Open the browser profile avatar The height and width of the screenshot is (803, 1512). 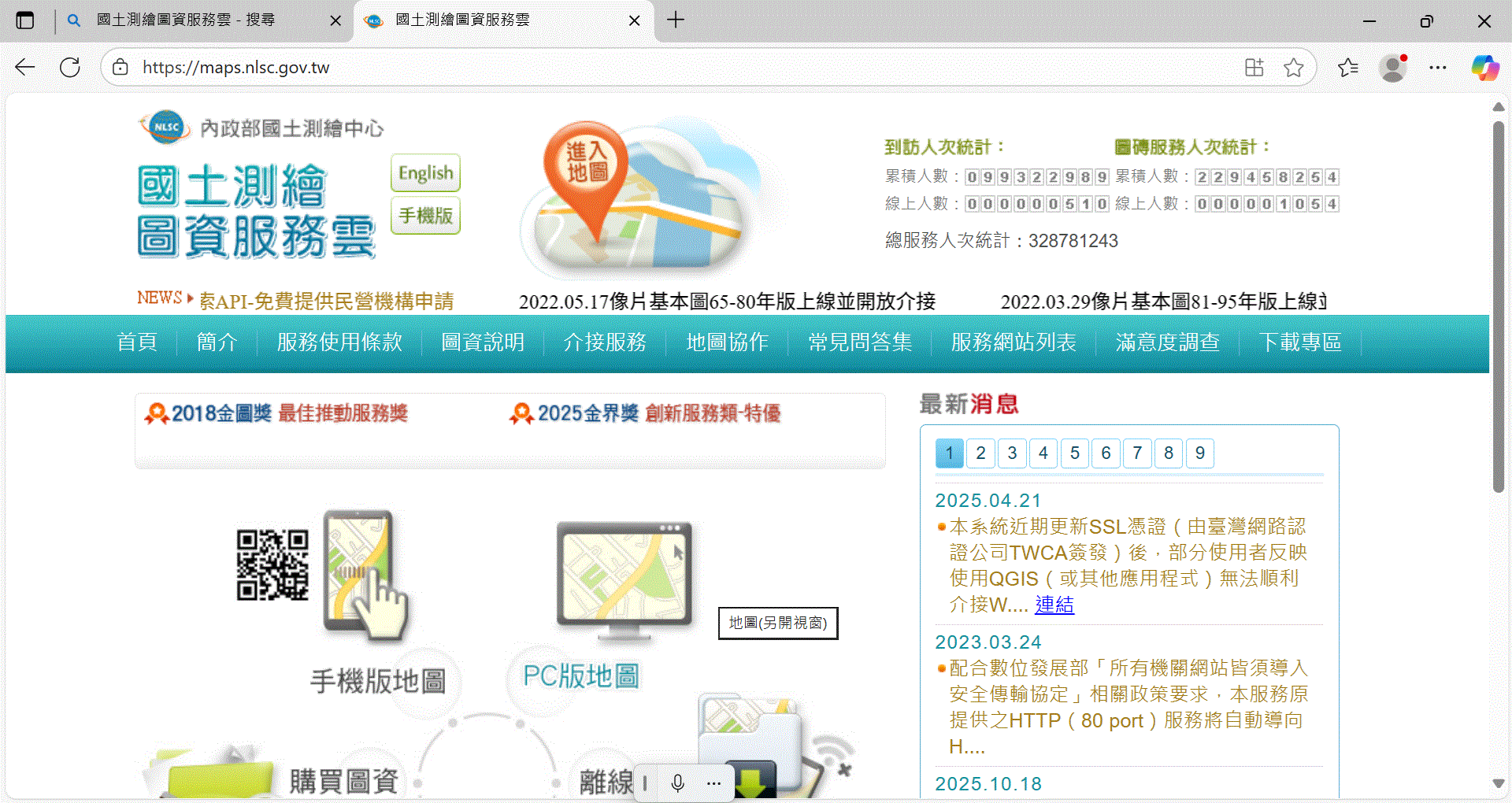pos(1393,68)
